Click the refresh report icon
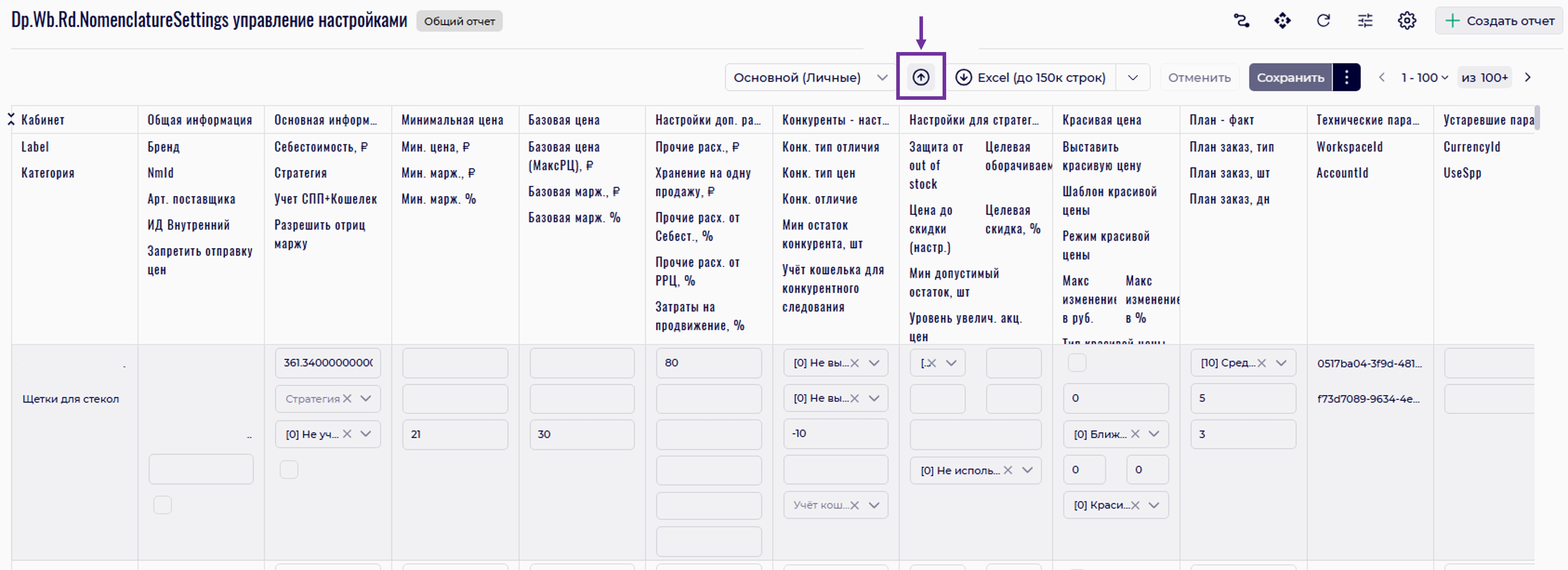This screenshot has height=570, width=1568. [x=1323, y=21]
